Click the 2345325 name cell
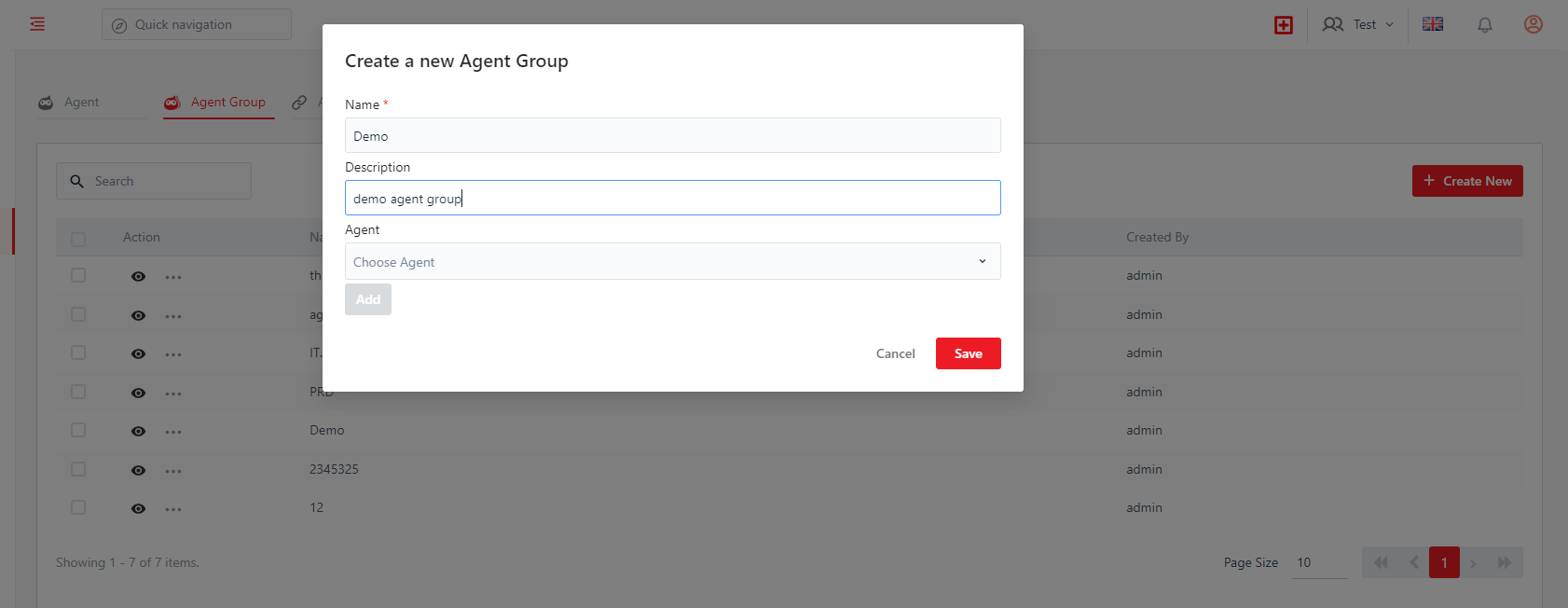The height and width of the screenshot is (608, 1568). [334, 469]
